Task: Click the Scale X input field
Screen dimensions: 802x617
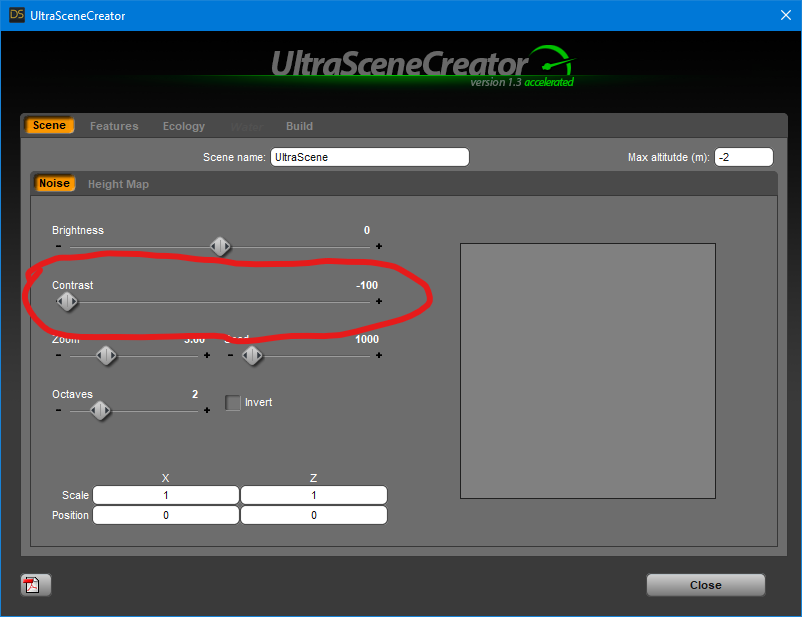Action: [x=166, y=495]
